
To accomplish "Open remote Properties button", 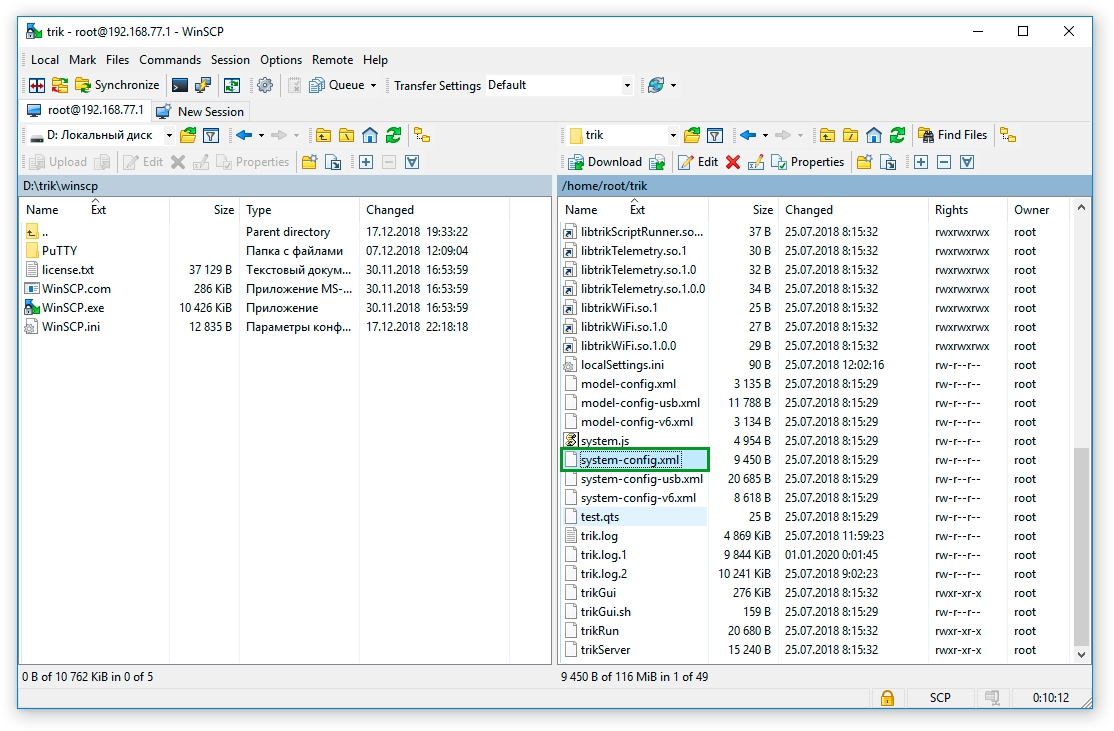I will tap(808, 162).
